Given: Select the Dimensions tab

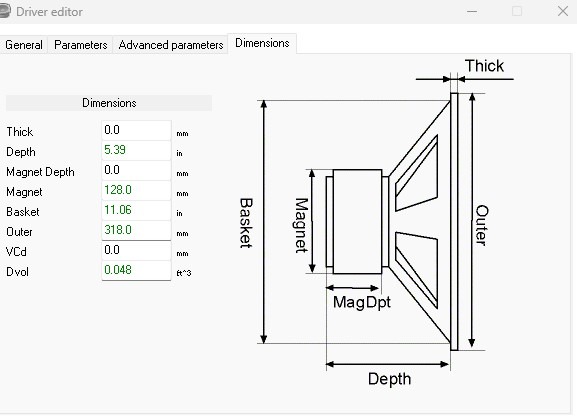Looking at the screenshot, I should point(262,43).
